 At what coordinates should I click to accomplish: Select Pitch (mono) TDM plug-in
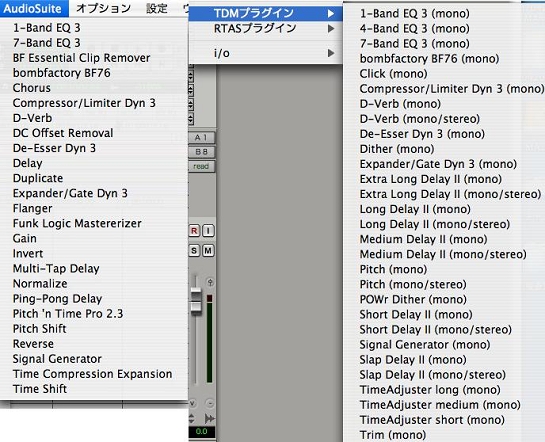pos(393,269)
